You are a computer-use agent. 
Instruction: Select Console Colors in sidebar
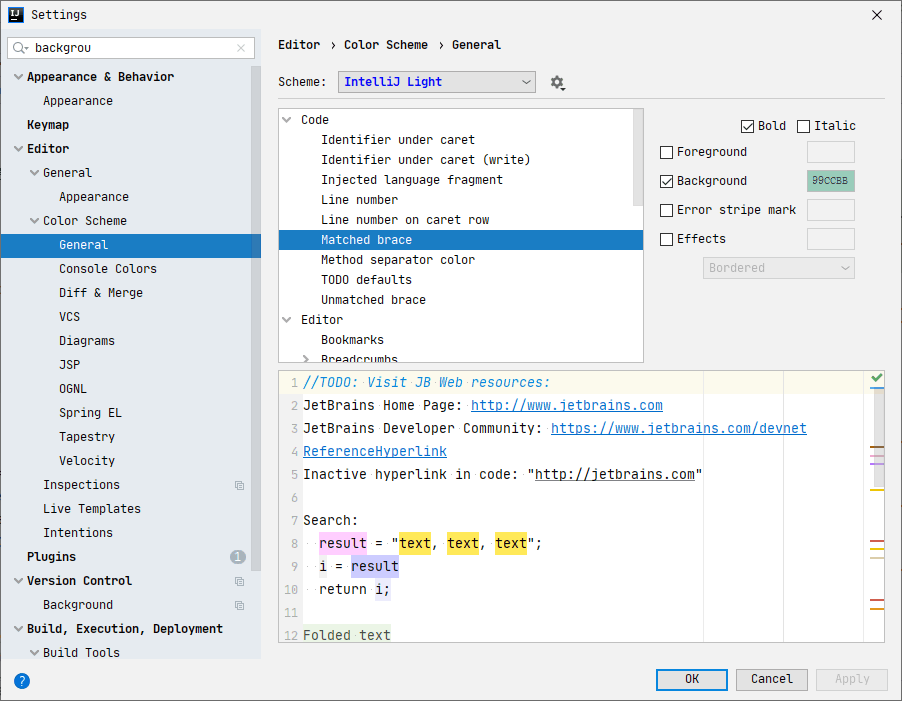108,269
